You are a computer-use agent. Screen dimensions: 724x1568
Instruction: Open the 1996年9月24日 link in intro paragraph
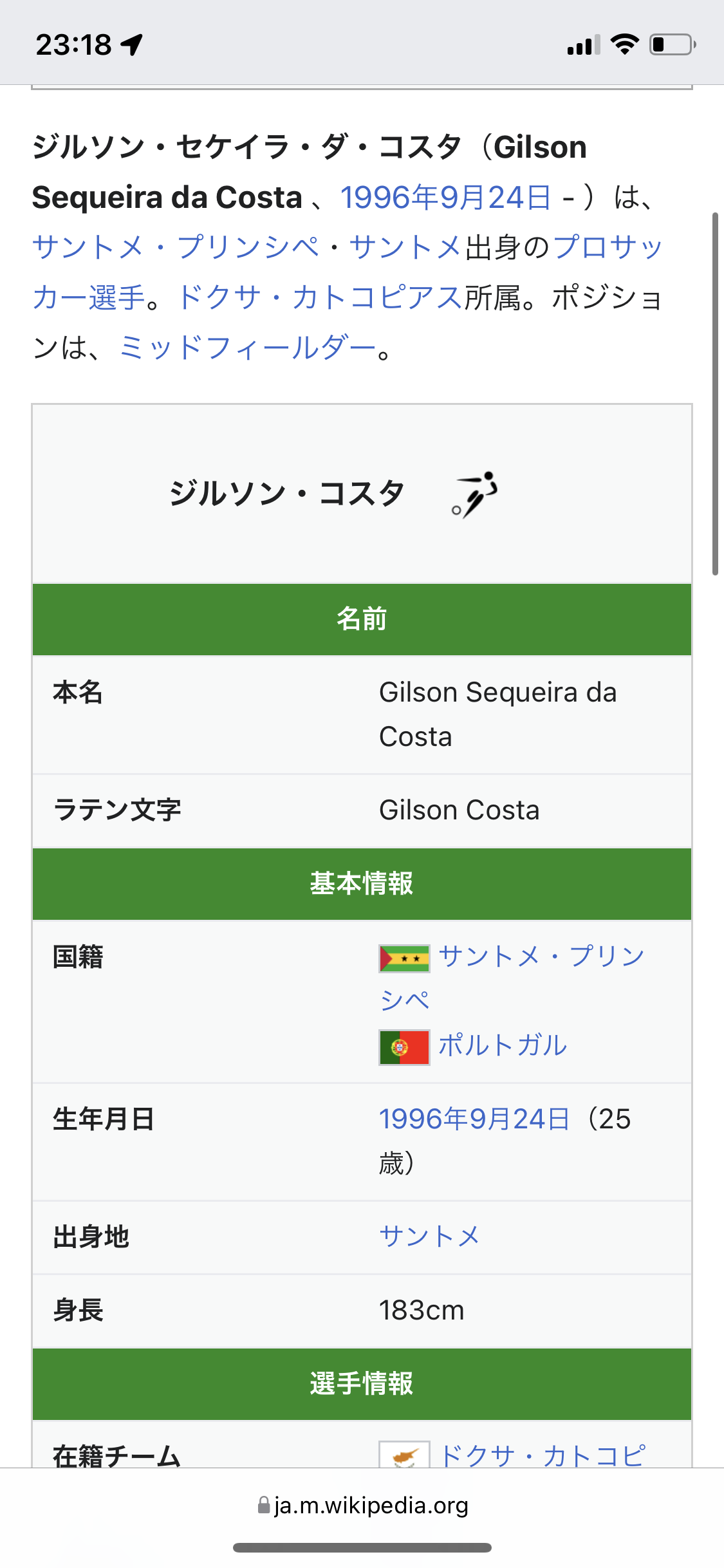445,197
